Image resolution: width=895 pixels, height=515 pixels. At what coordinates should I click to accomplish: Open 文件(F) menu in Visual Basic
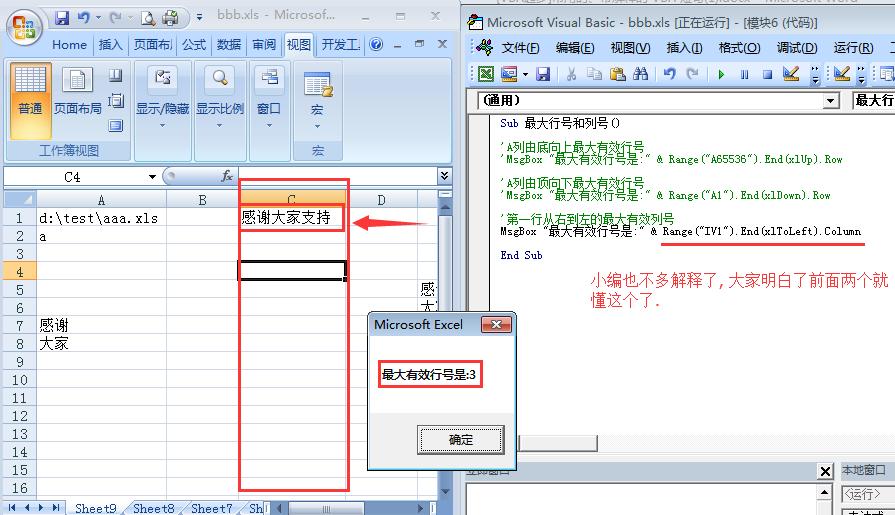coord(520,48)
